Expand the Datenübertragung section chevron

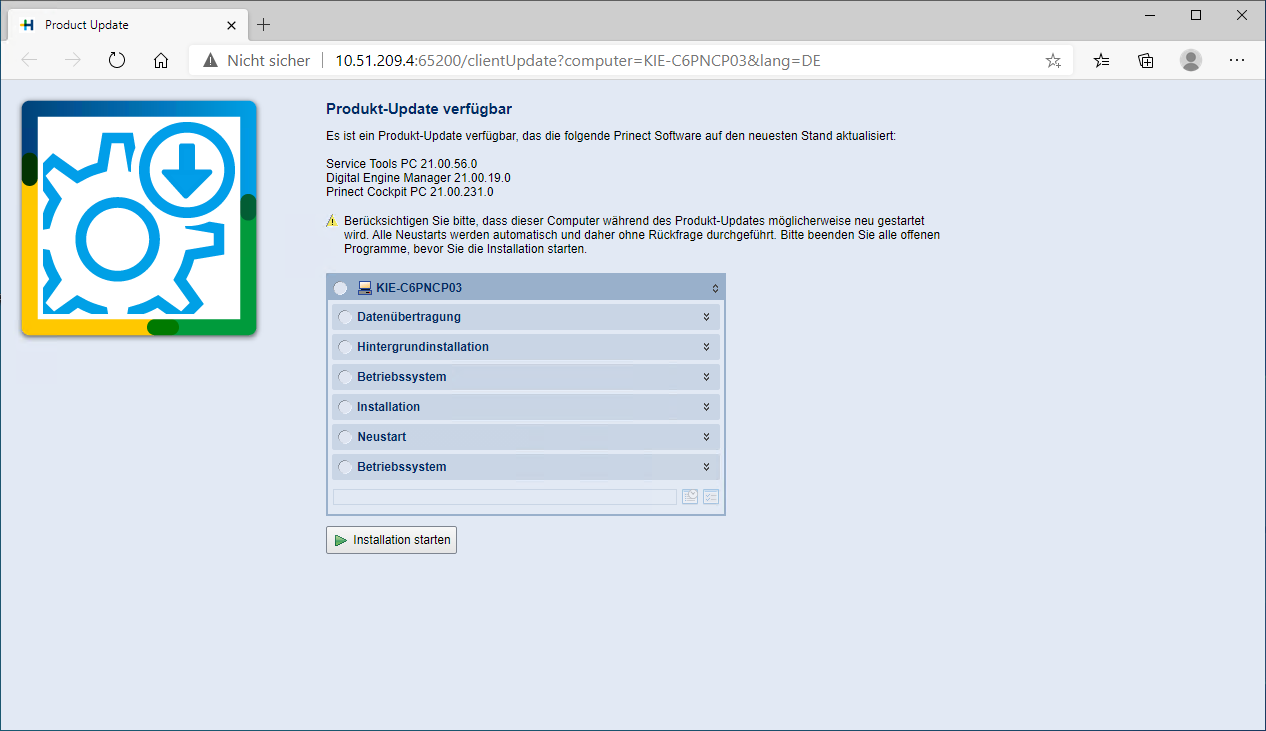point(706,317)
